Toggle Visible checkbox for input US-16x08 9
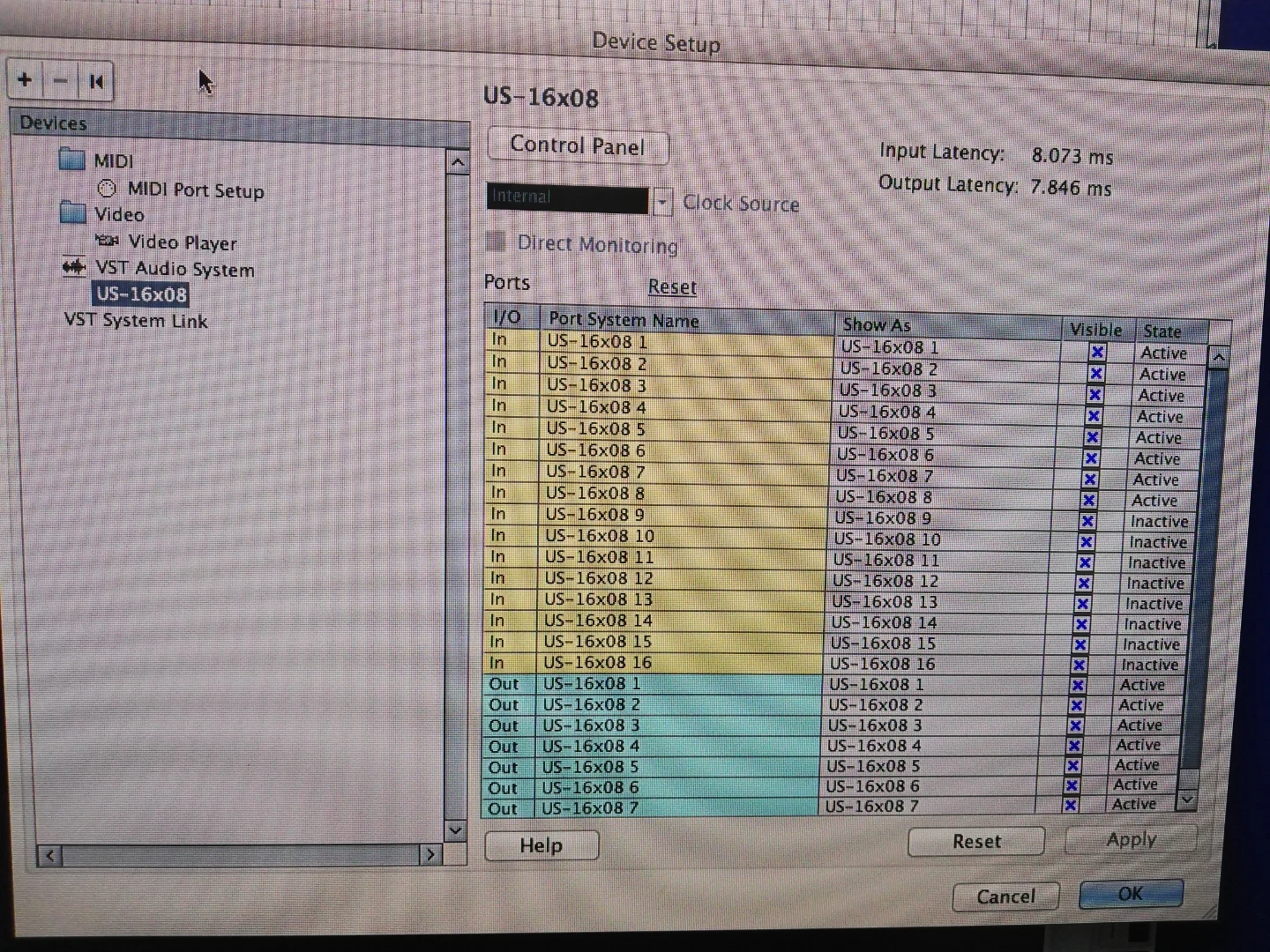 tap(1087, 521)
